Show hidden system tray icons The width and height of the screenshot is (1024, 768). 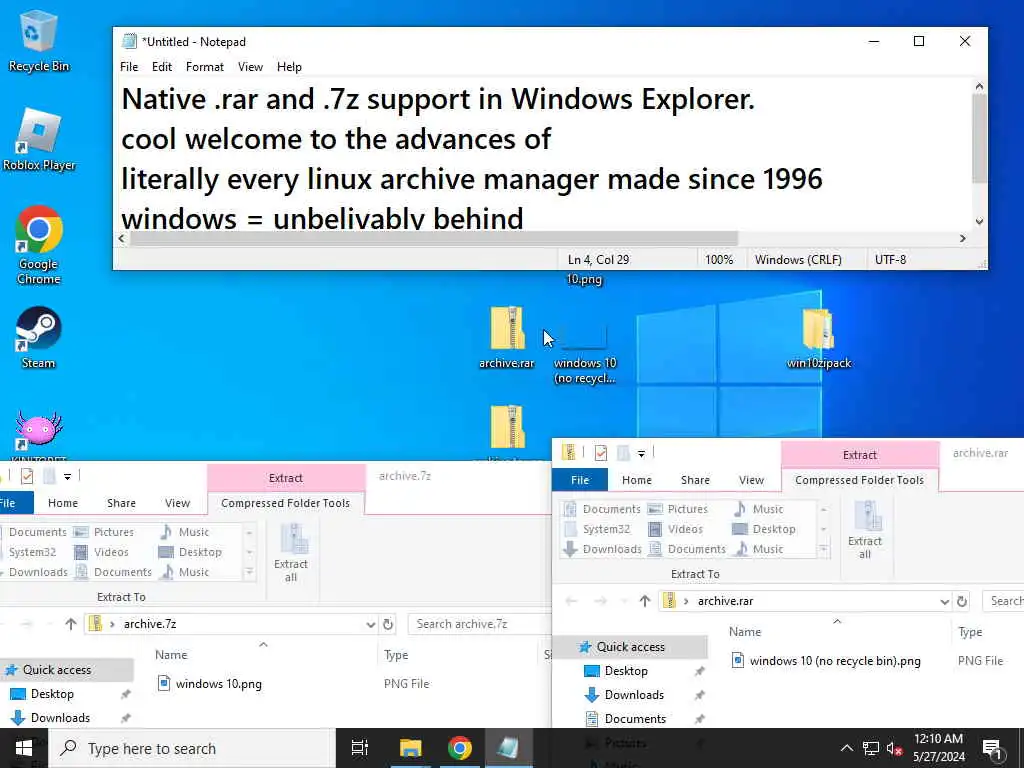(x=846, y=748)
